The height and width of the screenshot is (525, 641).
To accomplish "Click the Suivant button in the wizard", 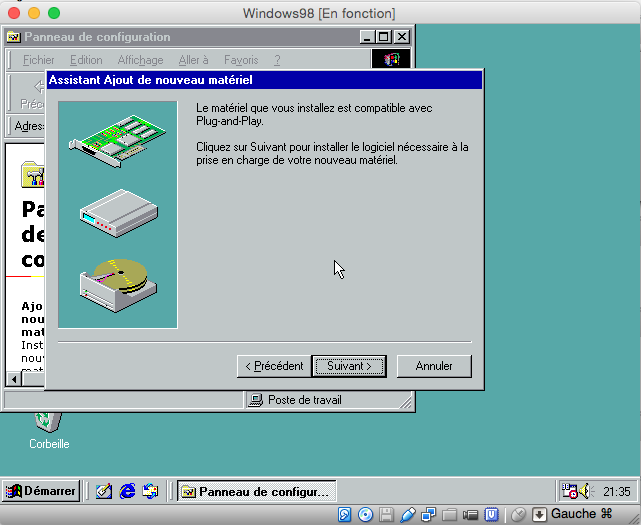I will pos(349,366).
